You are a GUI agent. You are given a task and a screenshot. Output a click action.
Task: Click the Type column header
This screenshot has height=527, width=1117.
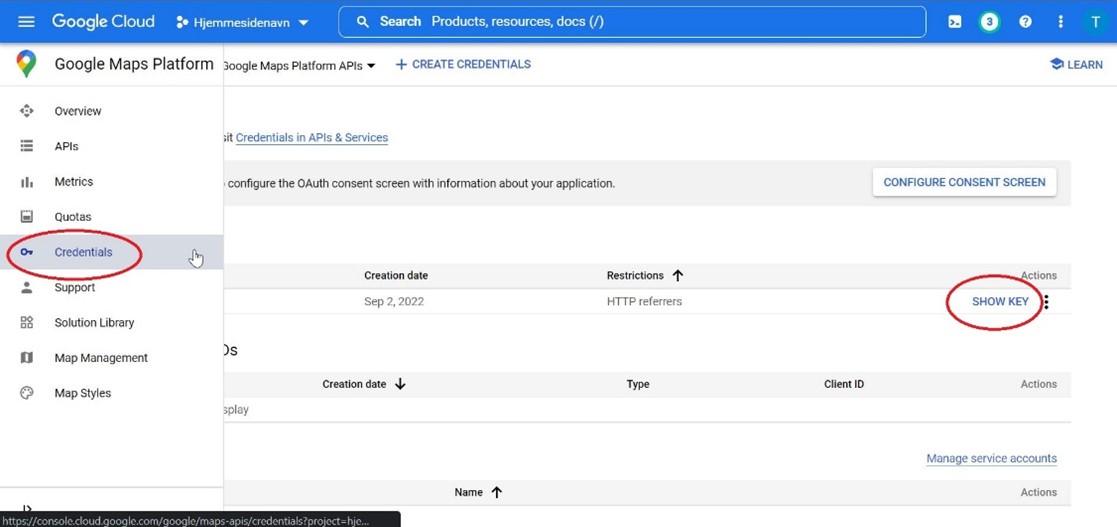638,385
